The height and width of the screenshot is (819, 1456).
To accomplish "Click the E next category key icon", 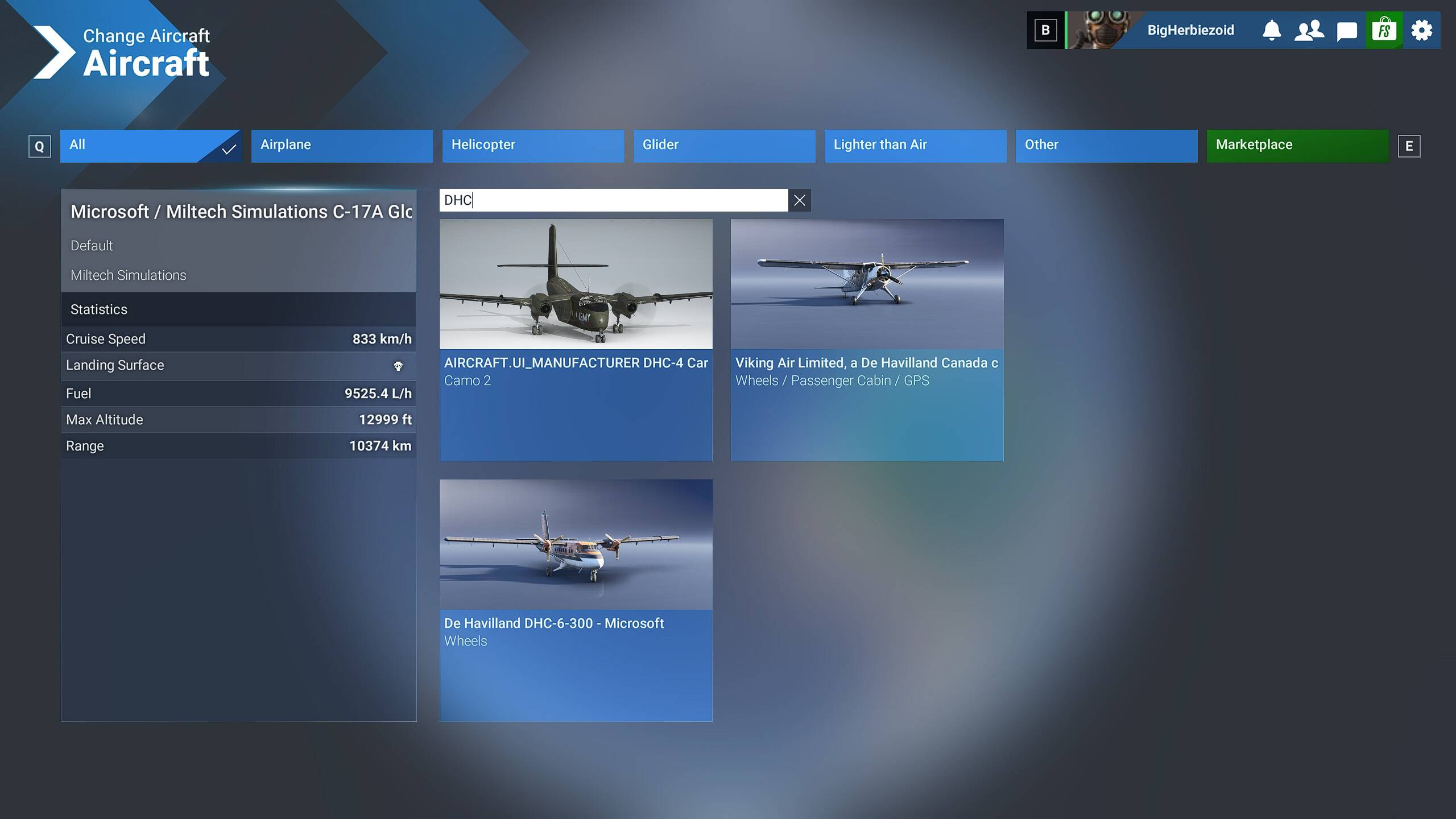I will (x=1409, y=146).
